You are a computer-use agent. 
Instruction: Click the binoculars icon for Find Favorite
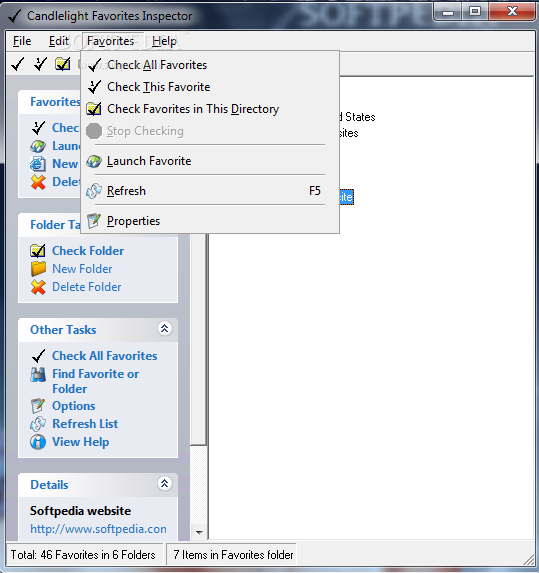point(38,375)
